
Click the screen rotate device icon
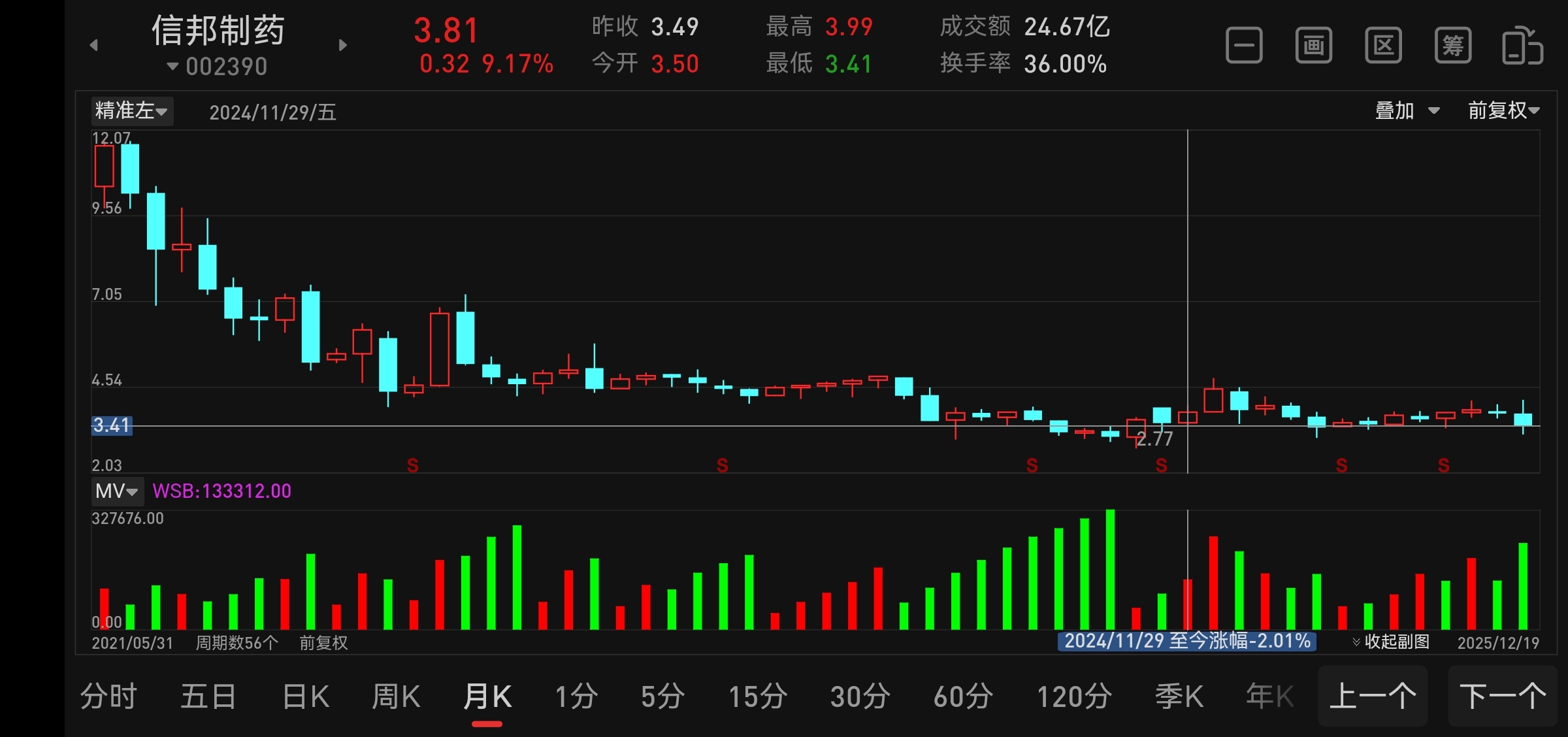click(x=1522, y=46)
